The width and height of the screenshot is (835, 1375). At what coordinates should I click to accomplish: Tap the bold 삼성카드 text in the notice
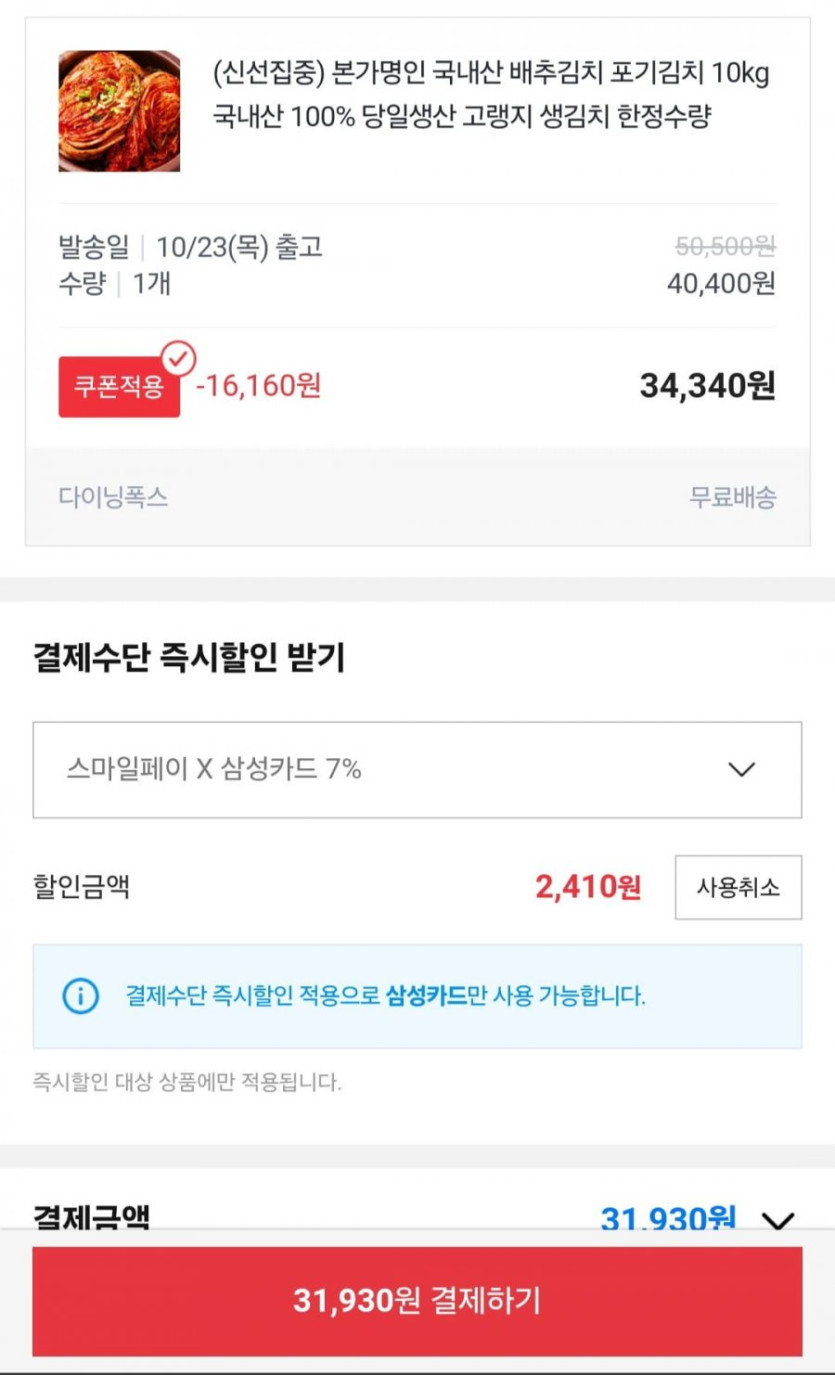click(426, 996)
